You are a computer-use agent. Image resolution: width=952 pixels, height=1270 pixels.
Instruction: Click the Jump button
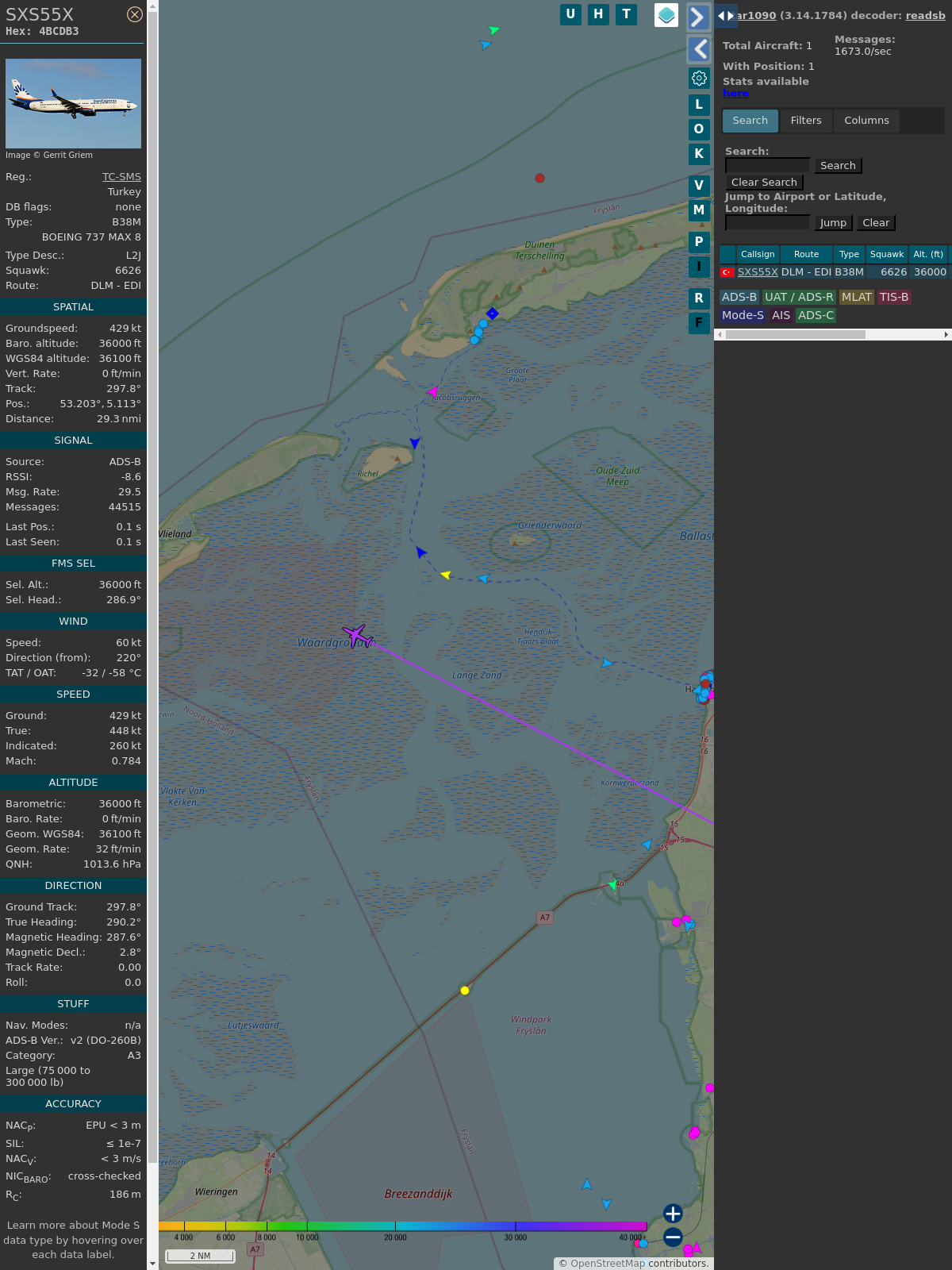pos(833,223)
